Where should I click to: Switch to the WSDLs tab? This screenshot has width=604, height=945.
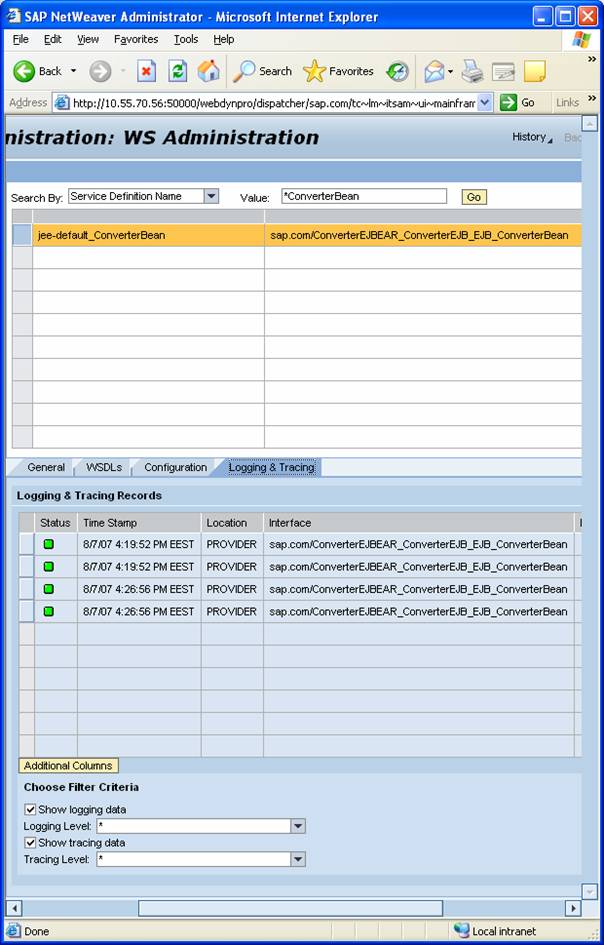click(x=104, y=468)
